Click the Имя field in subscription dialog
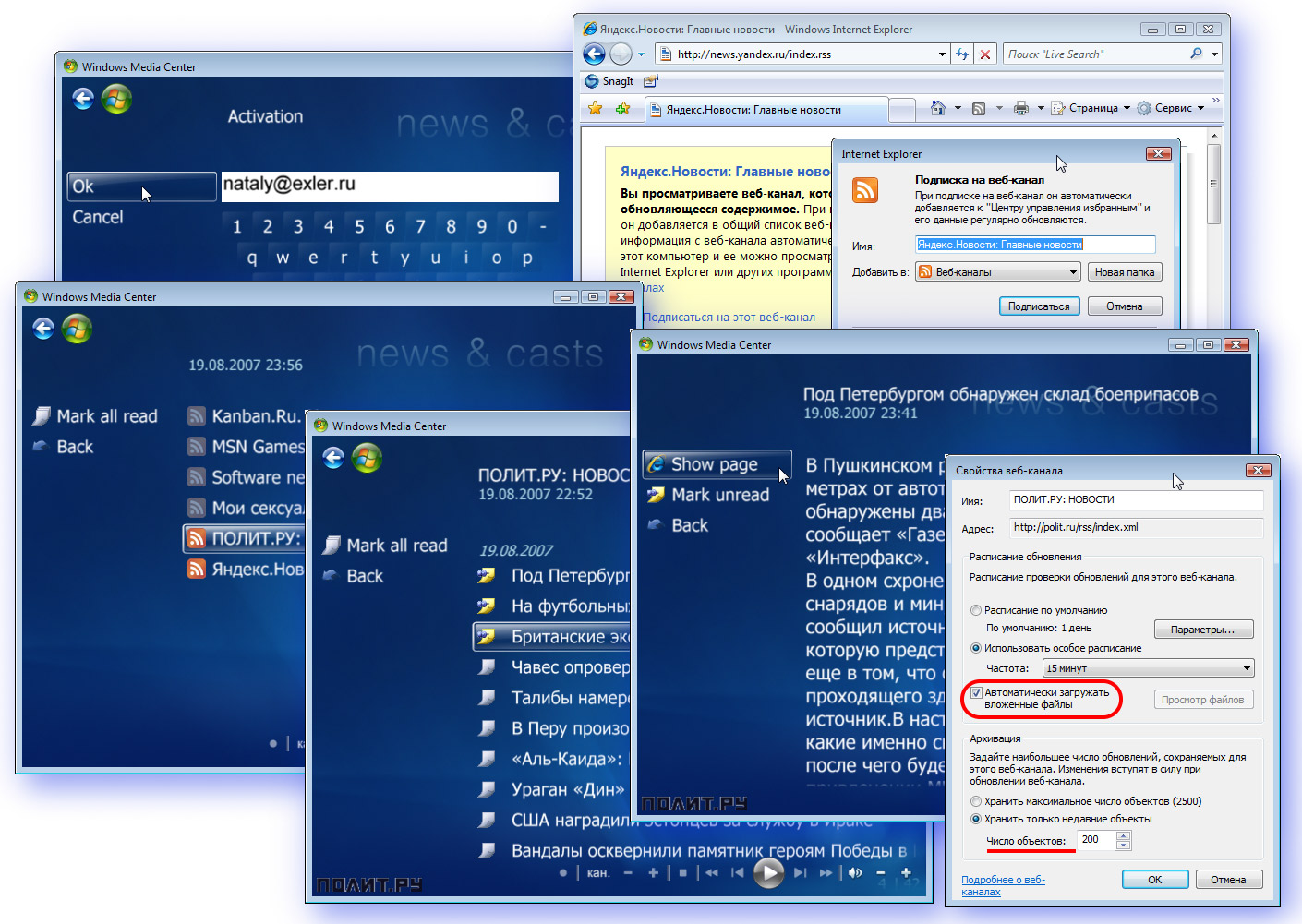The width and height of the screenshot is (1302, 924). click(x=1035, y=245)
